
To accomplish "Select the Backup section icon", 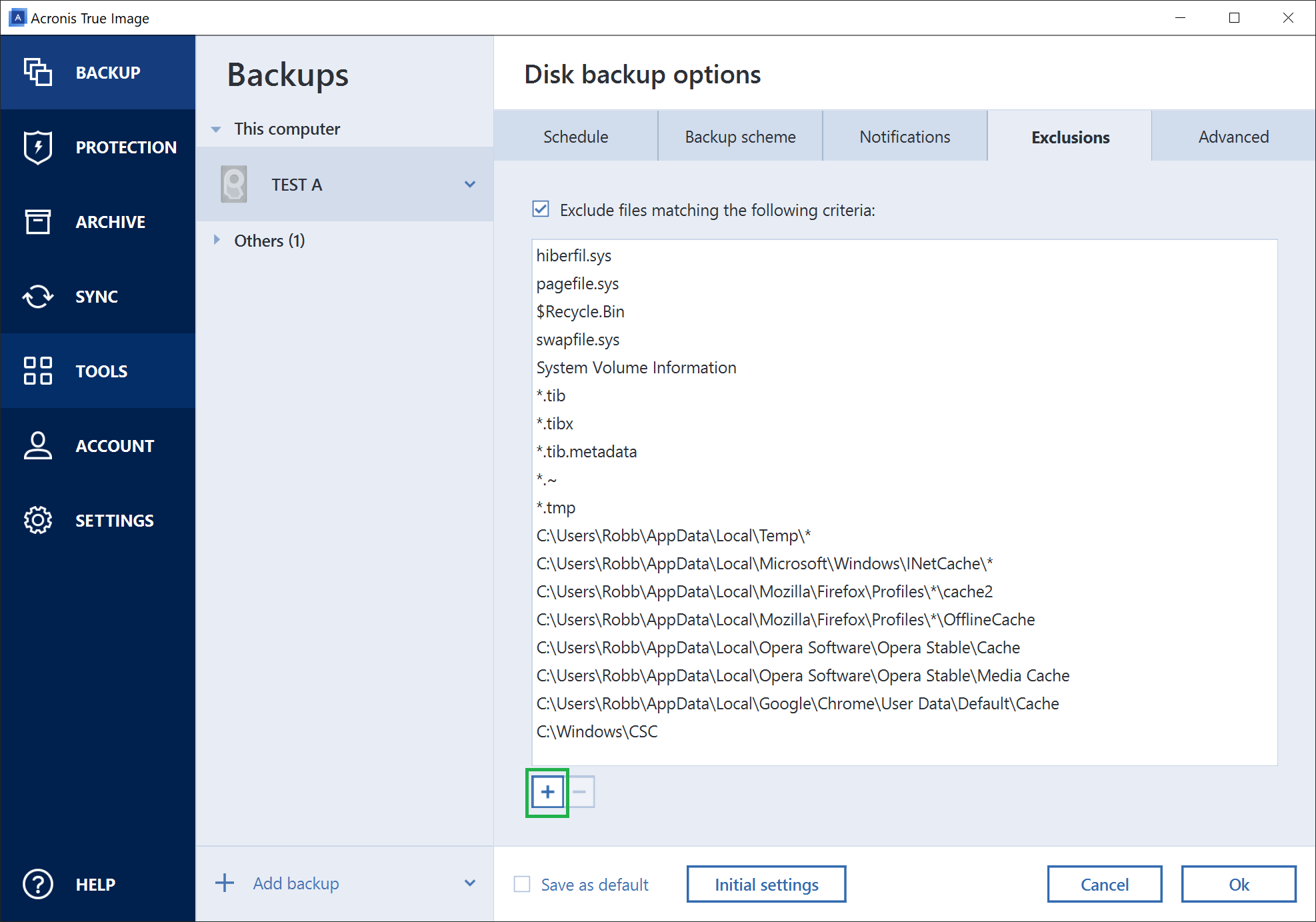I will click(x=38, y=72).
